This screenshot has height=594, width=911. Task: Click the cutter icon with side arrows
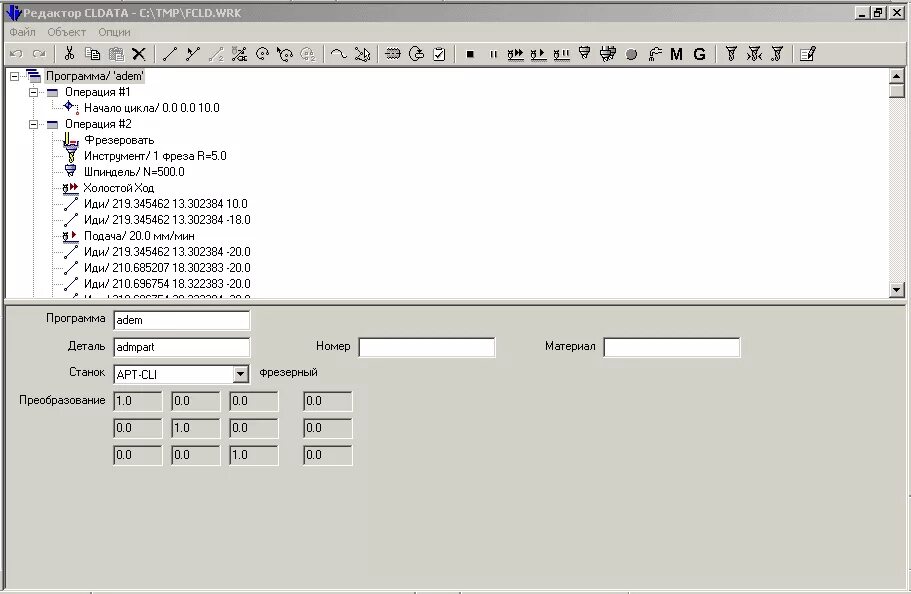[754, 54]
